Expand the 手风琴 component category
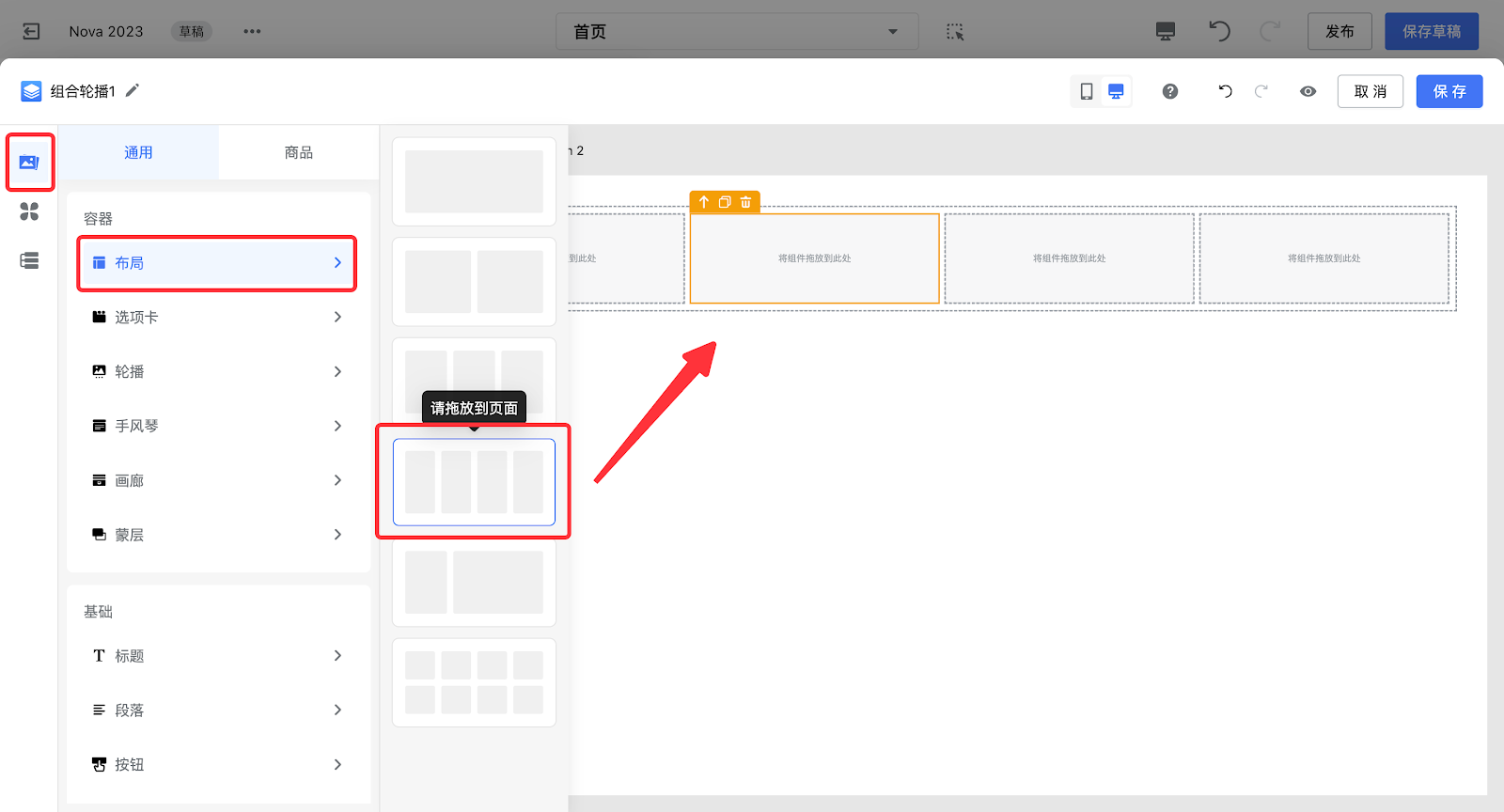Screen dimensions: 1504x812 218,426
